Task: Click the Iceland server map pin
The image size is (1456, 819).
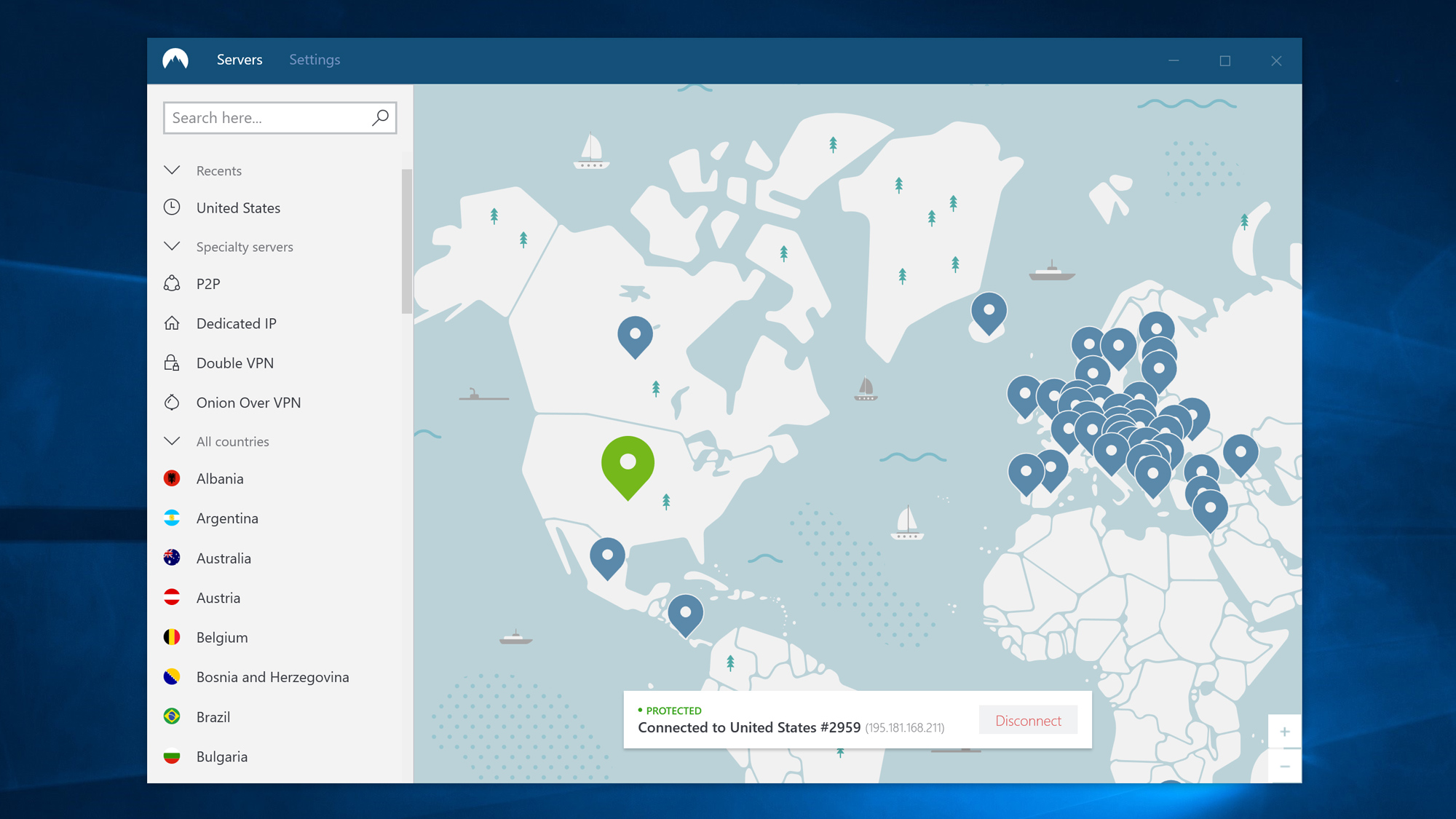Action: click(x=989, y=312)
